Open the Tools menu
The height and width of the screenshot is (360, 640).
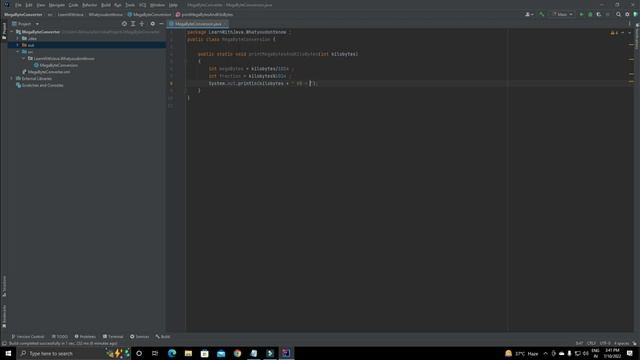(130, 5)
